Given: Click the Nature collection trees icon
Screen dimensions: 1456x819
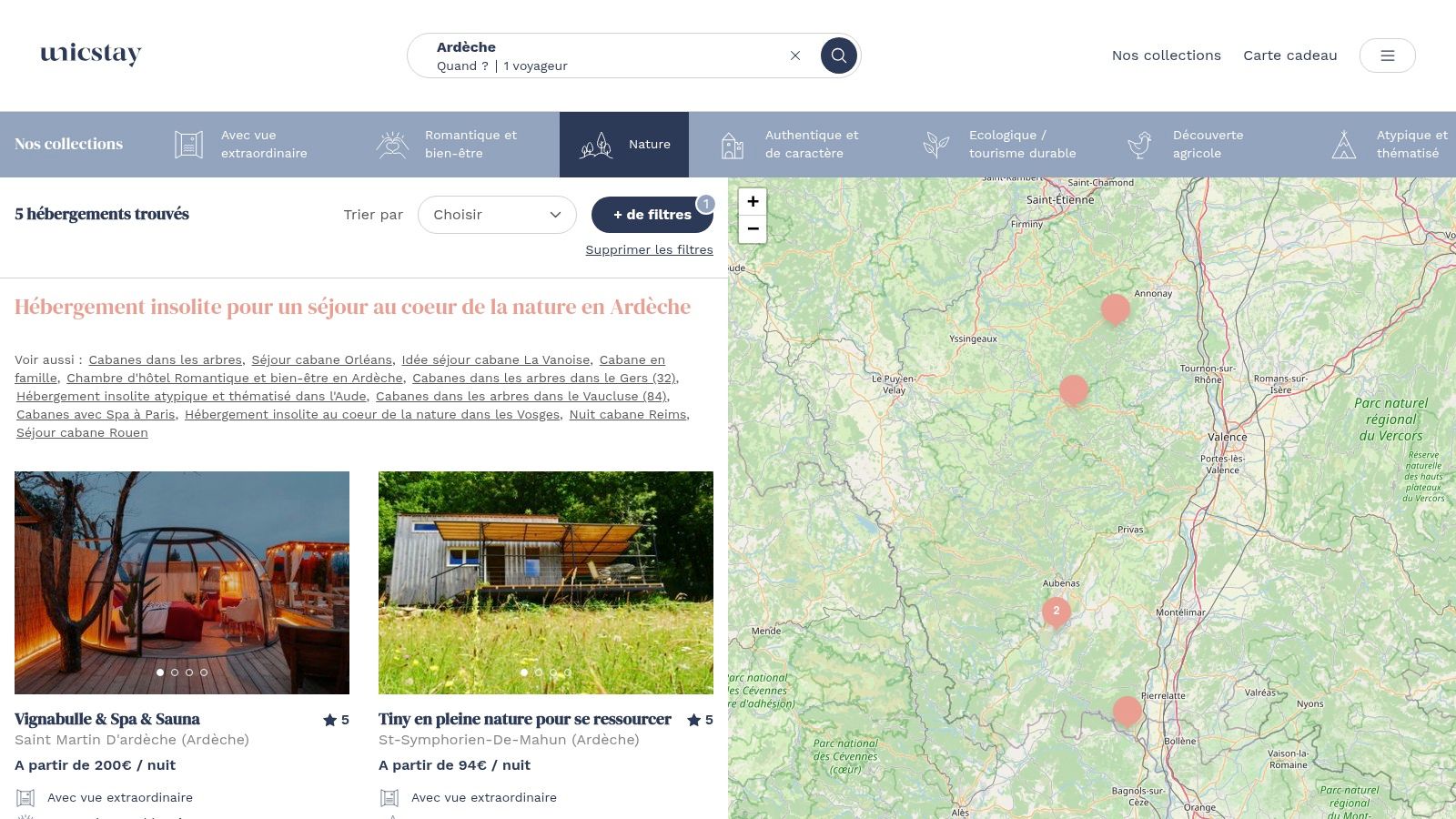Looking at the screenshot, I should coord(596,144).
